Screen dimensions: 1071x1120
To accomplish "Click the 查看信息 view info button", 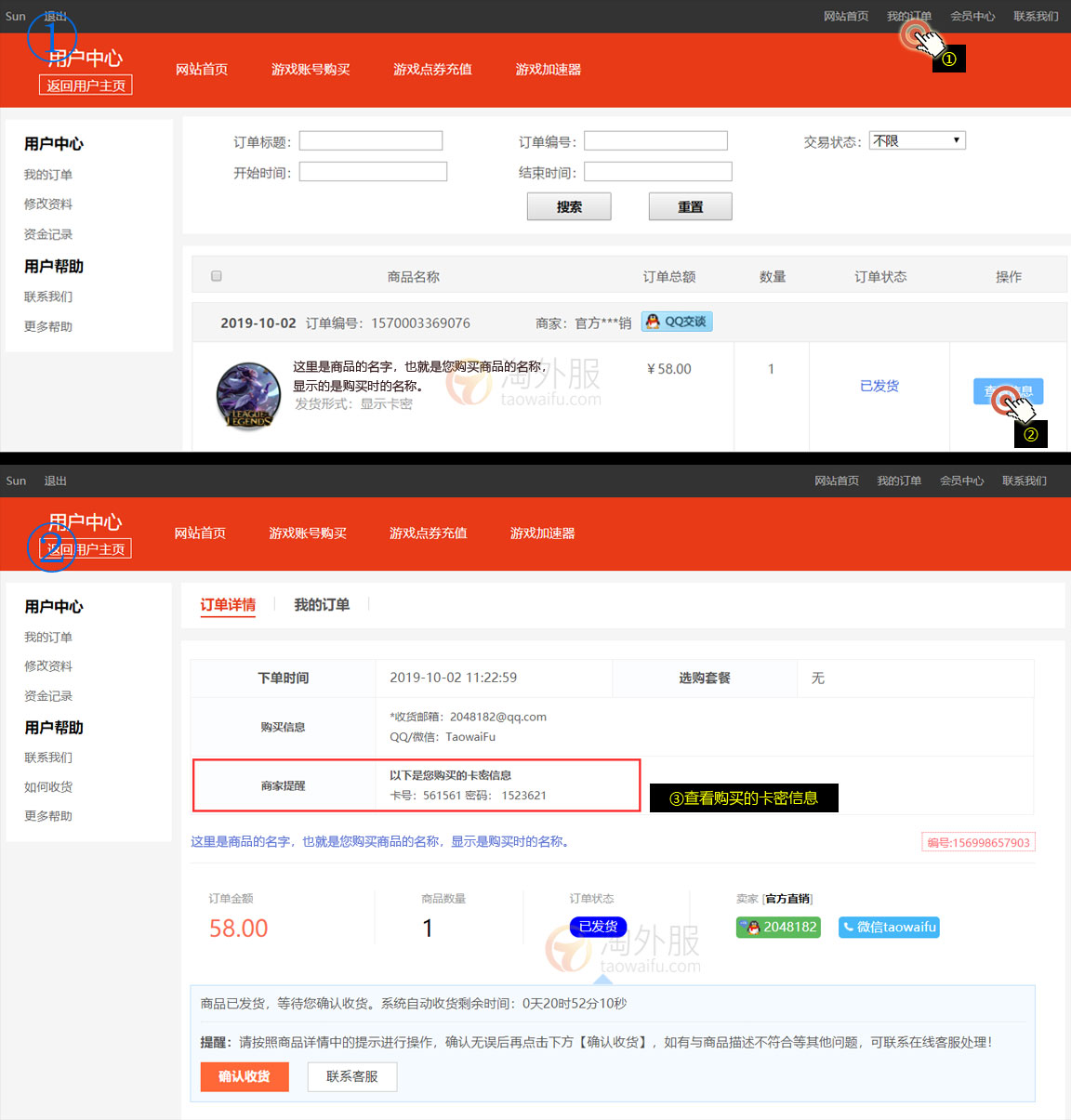I will pos(1008,390).
